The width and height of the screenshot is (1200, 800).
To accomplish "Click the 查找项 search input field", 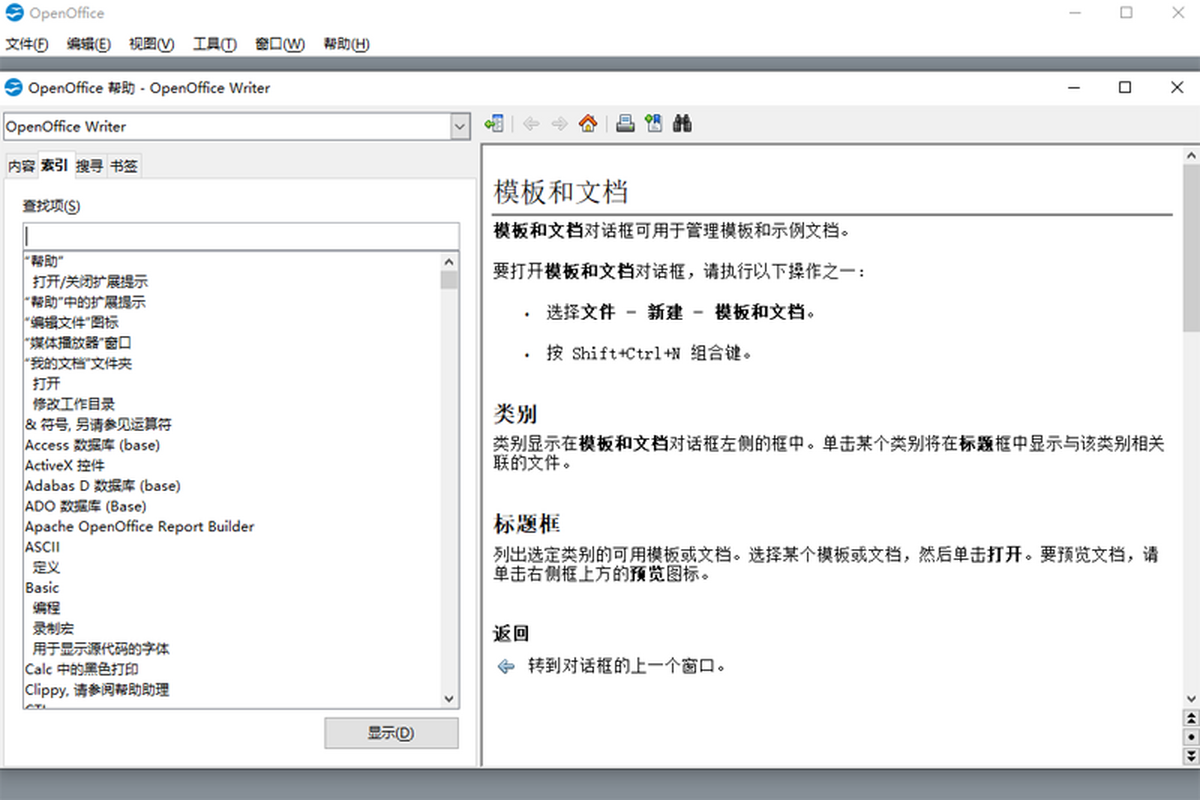I will point(240,236).
